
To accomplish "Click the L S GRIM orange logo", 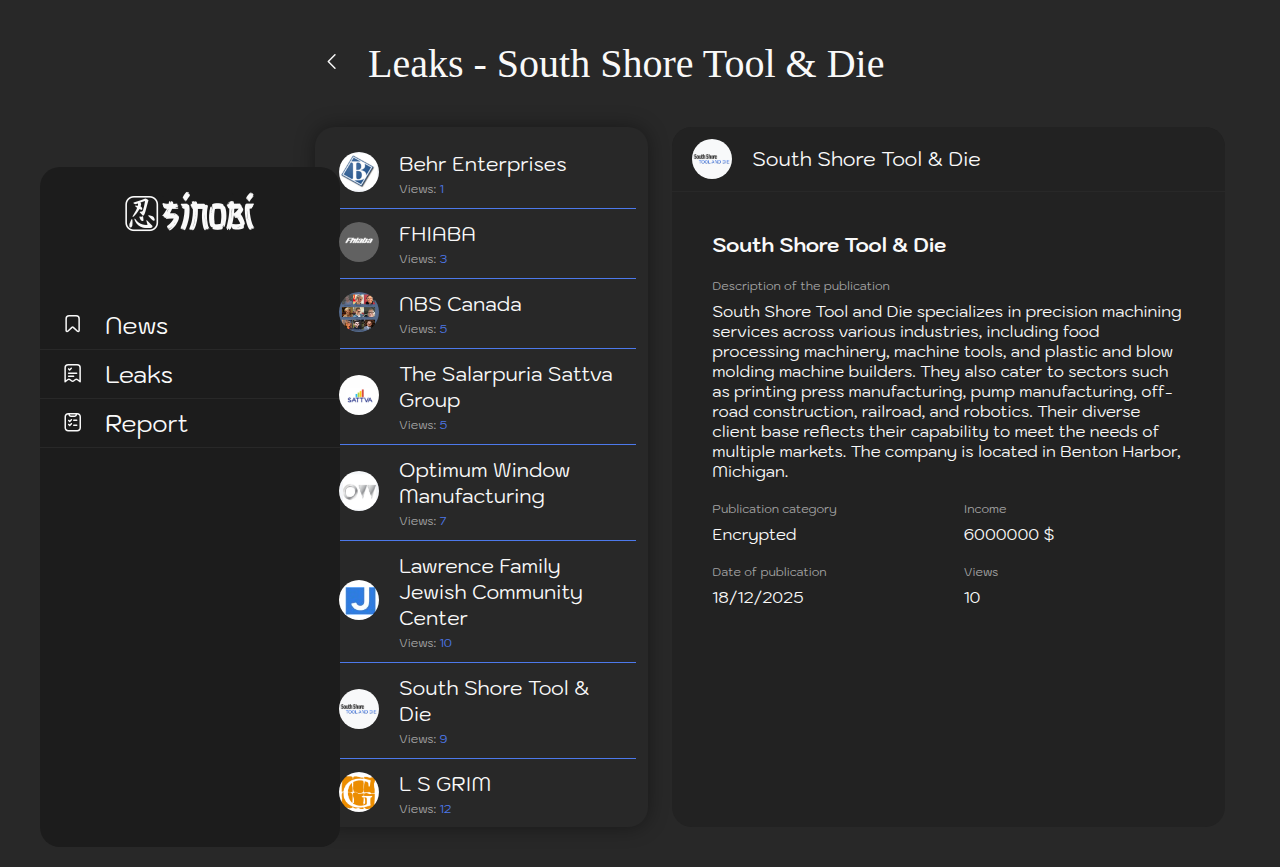I will 359,792.
